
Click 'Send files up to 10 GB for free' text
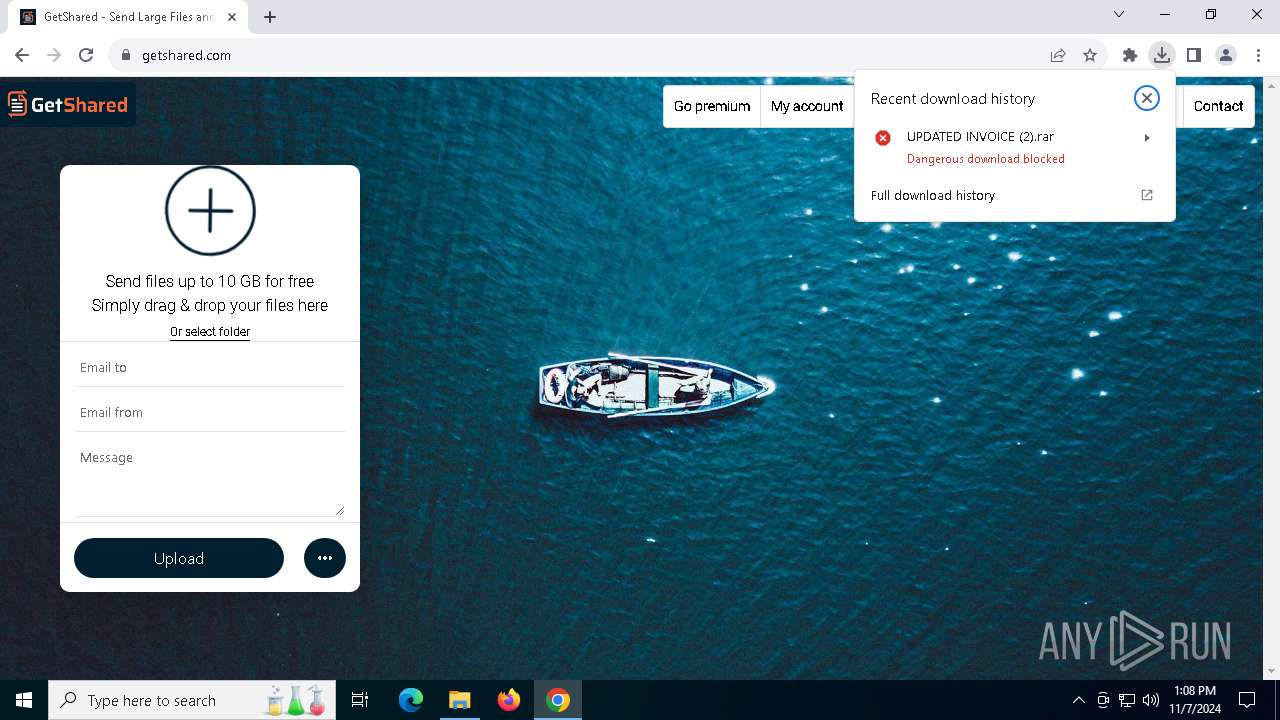pyautogui.click(x=210, y=281)
